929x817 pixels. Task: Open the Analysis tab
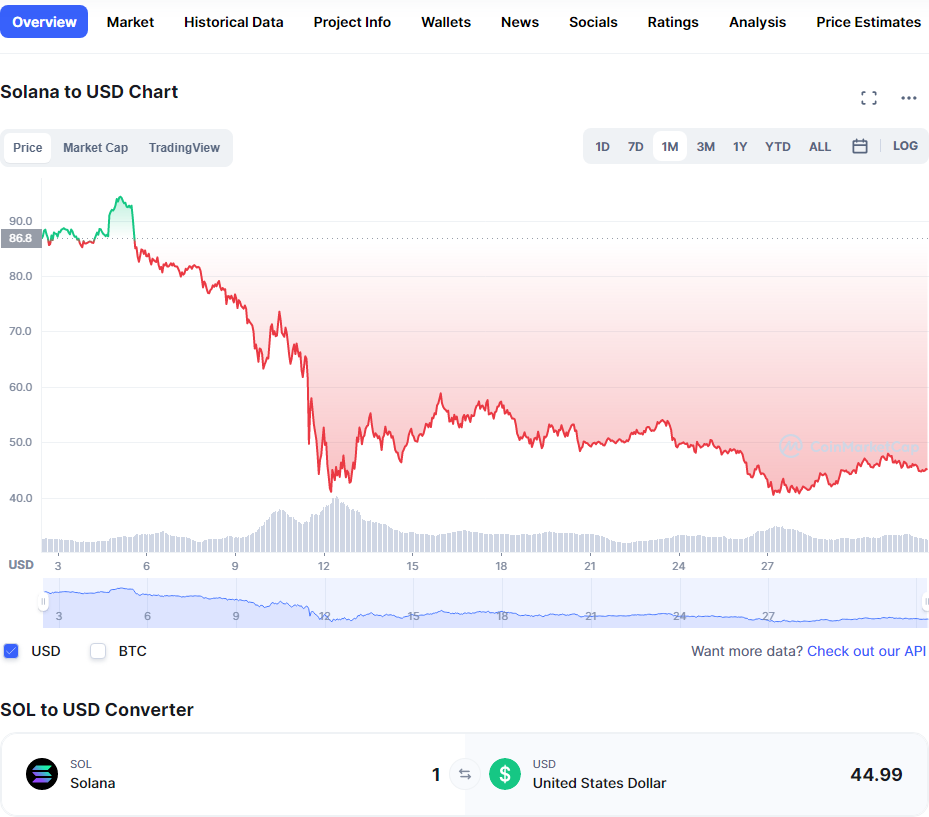(x=757, y=22)
